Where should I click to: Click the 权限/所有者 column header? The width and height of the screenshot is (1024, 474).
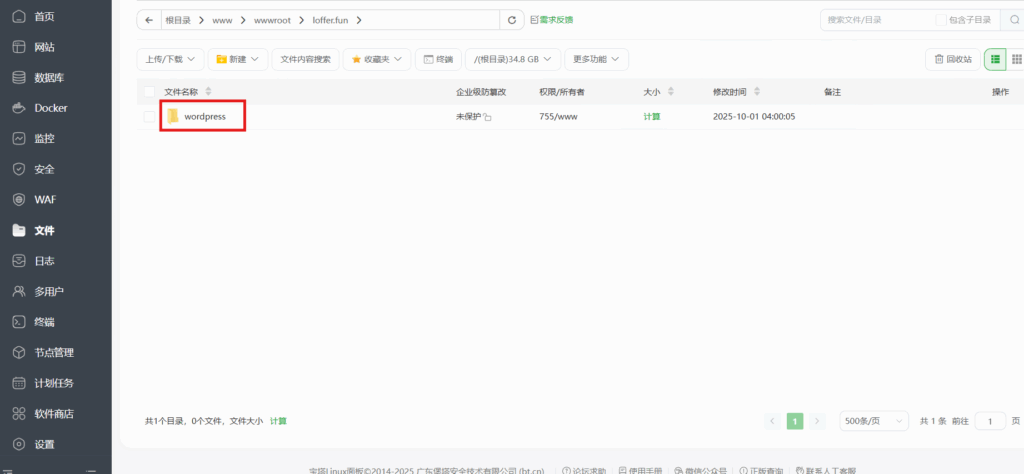coord(562,92)
